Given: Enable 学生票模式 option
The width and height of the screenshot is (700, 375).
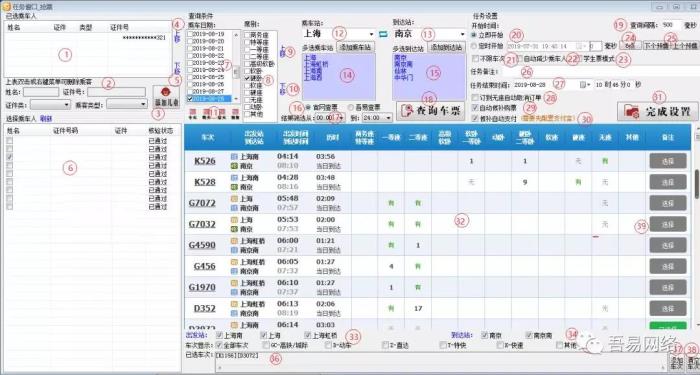Looking at the screenshot, I should (x=579, y=58).
